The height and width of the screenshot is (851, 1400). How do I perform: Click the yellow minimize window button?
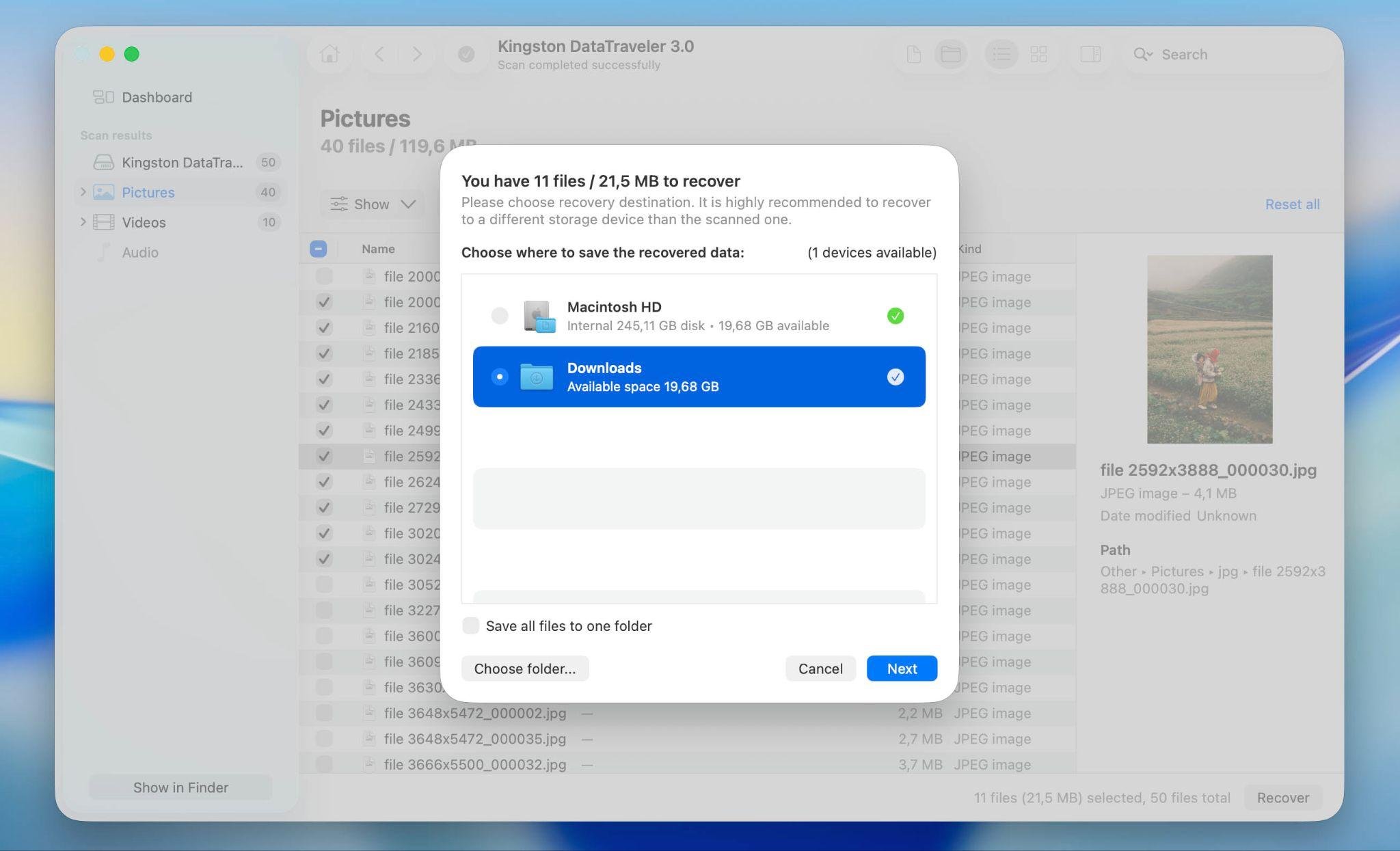click(107, 54)
